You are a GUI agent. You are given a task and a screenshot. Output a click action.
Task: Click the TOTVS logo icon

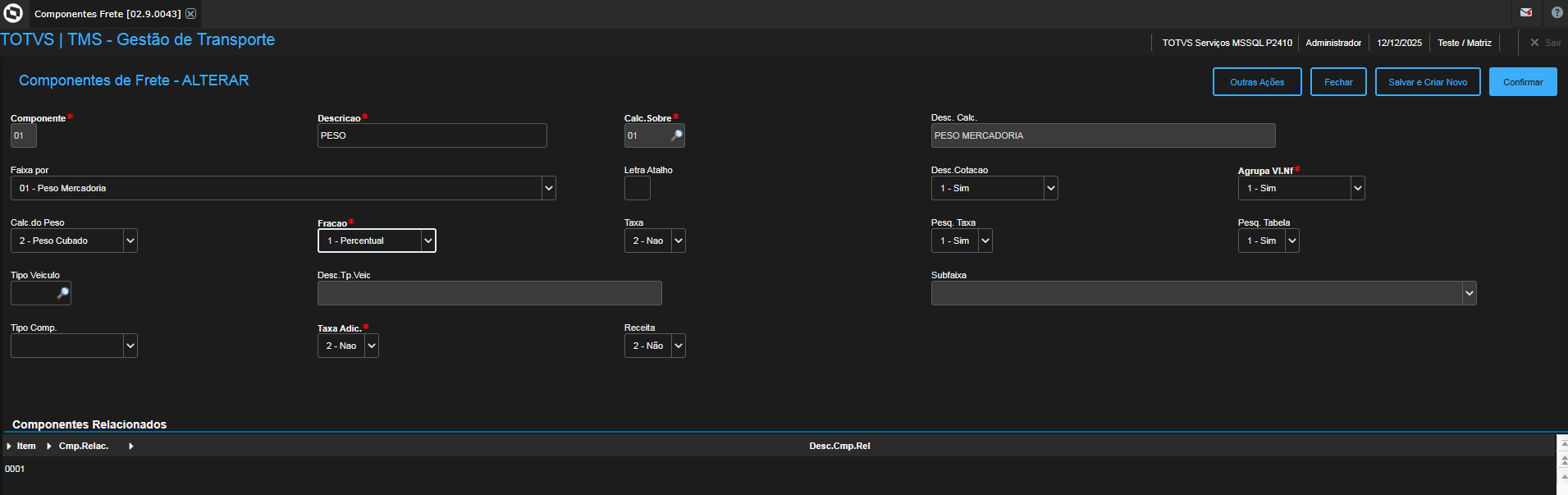click(13, 13)
